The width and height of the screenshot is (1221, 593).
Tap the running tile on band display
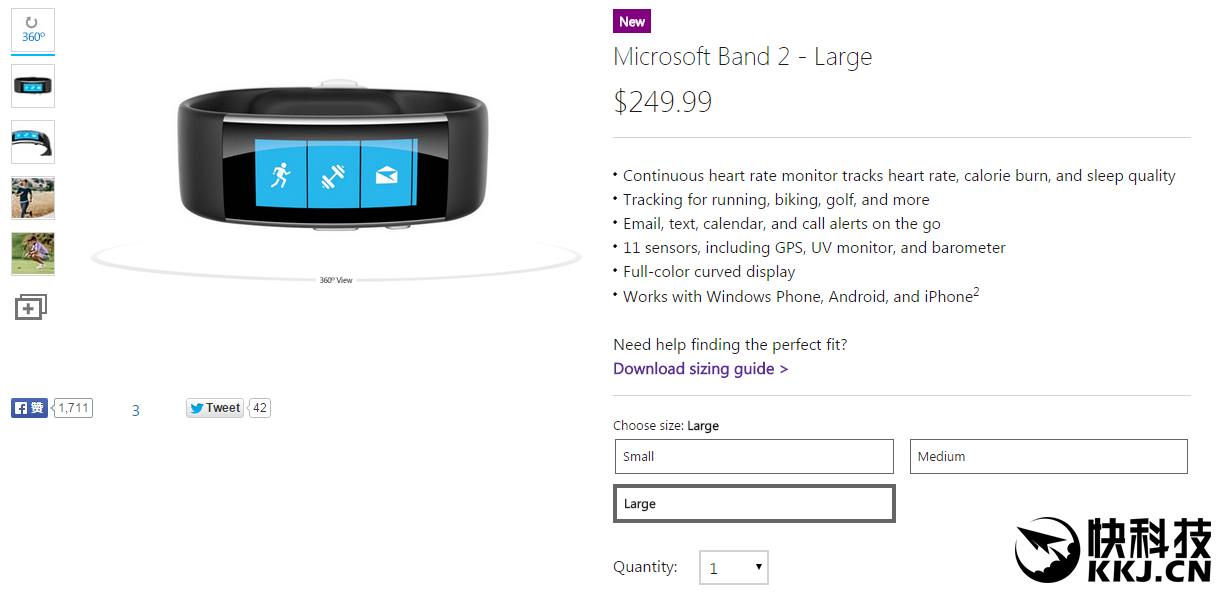click(280, 175)
